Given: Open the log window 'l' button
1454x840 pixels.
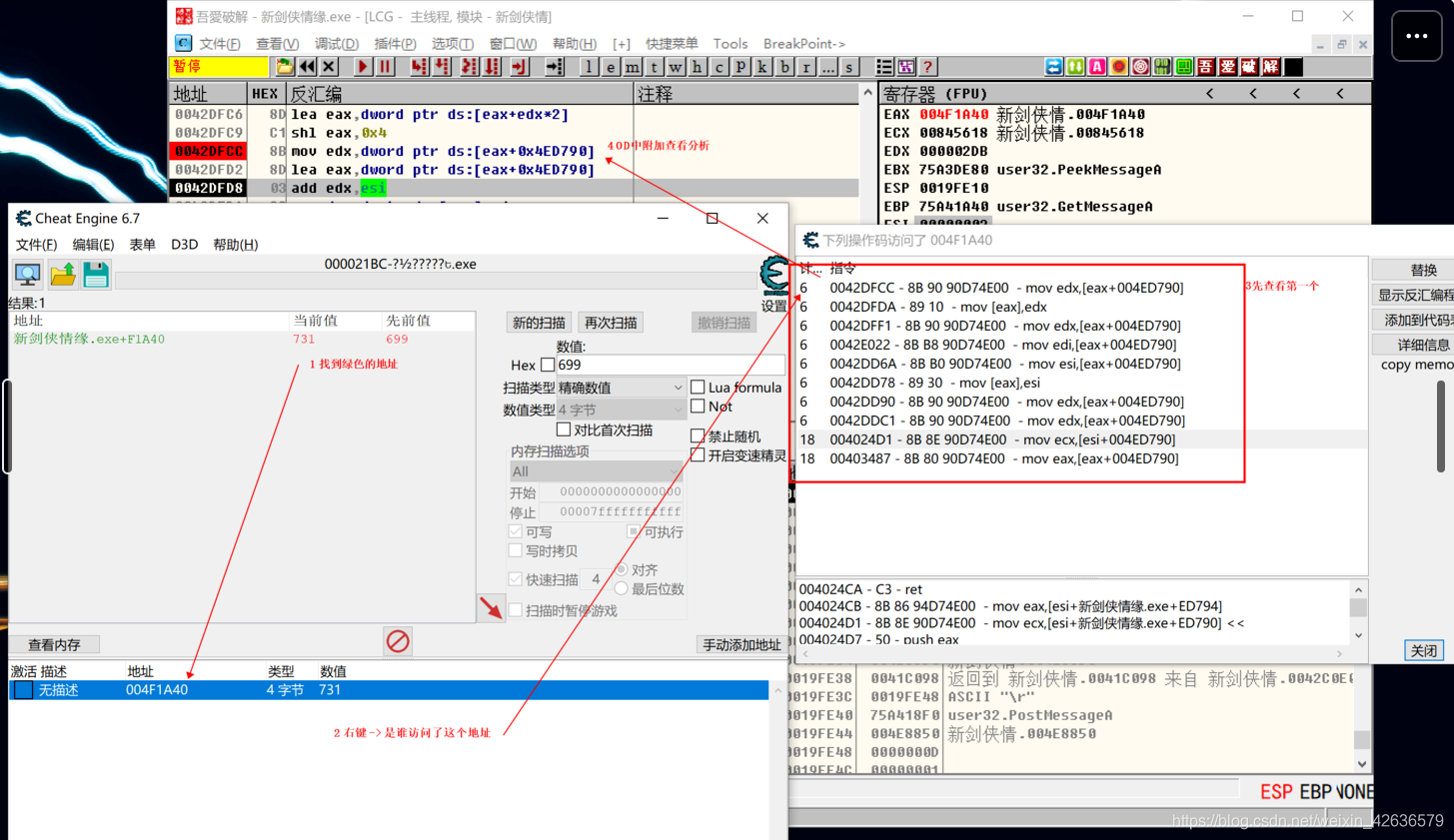Looking at the screenshot, I should click(589, 67).
